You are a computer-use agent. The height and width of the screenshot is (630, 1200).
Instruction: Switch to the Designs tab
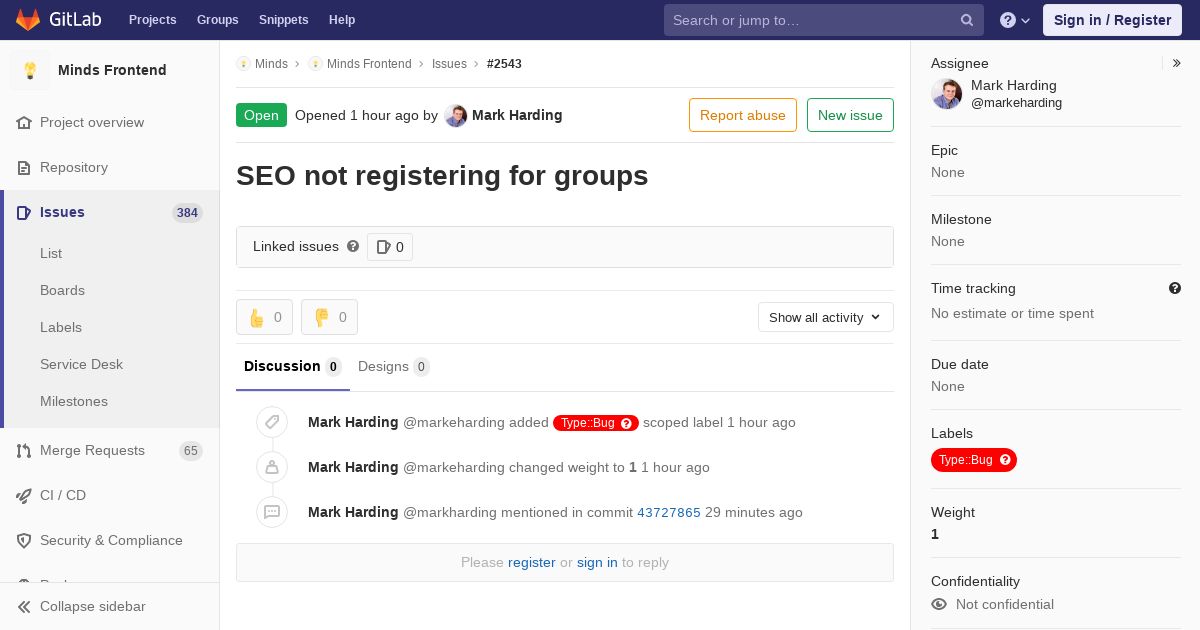coord(393,366)
